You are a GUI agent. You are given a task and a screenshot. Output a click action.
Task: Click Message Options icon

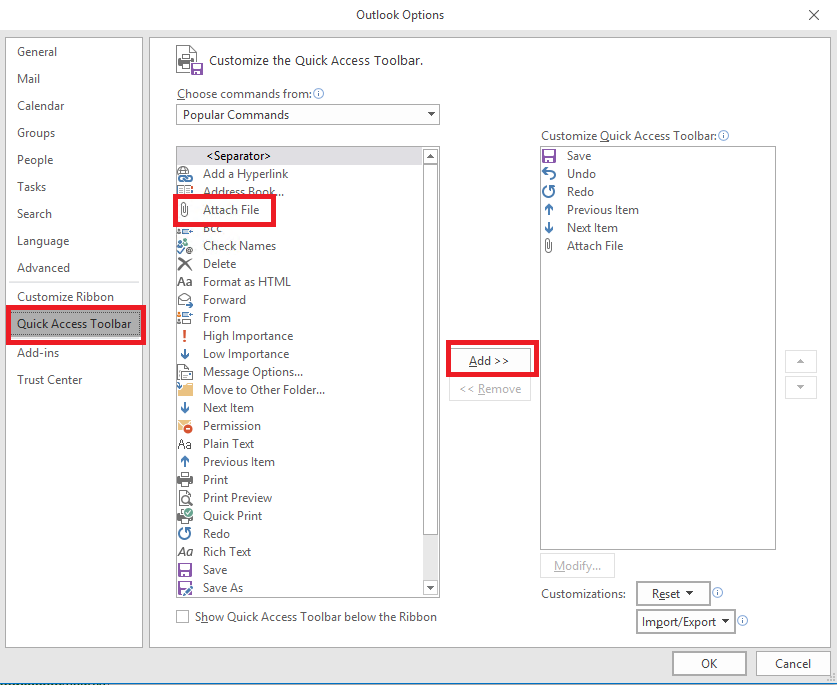point(185,372)
